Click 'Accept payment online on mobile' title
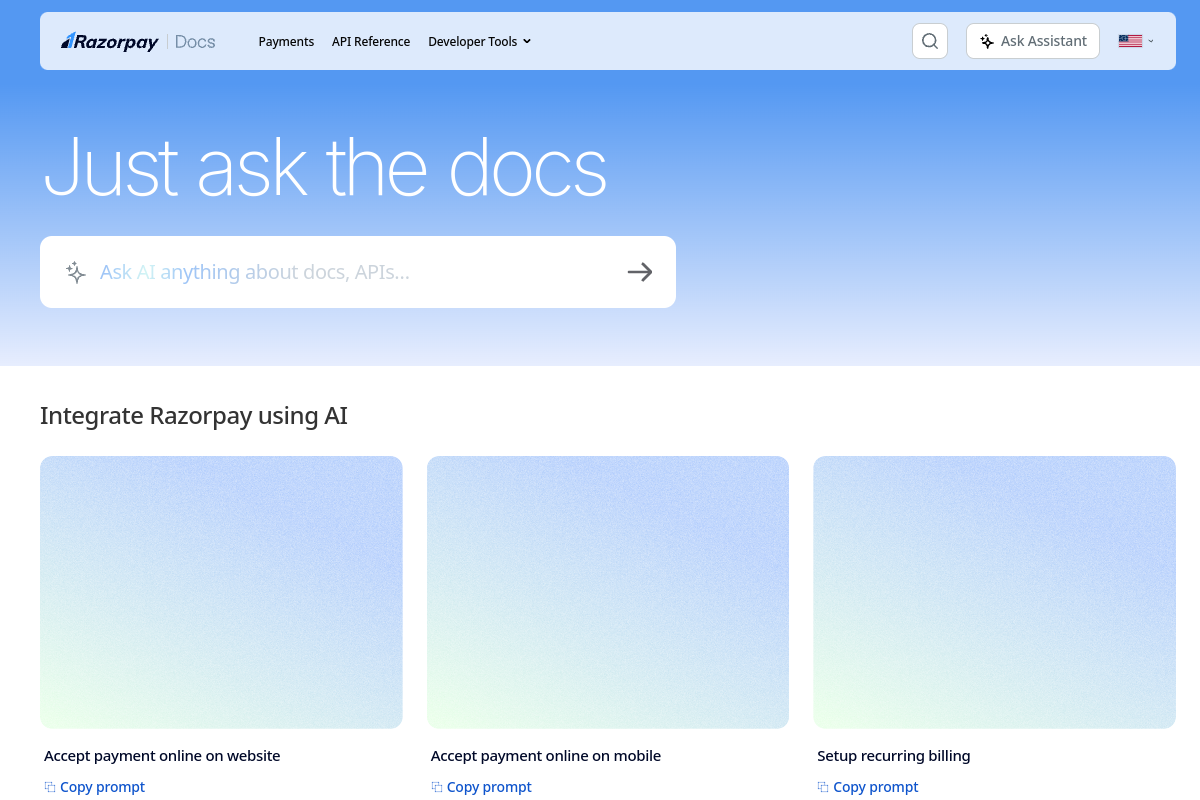 click(x=546, y=756)
